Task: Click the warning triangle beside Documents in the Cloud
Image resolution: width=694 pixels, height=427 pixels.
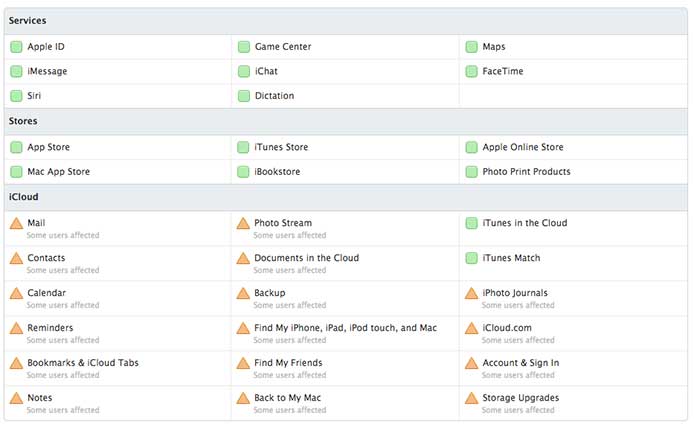Action: click(243, 258)
